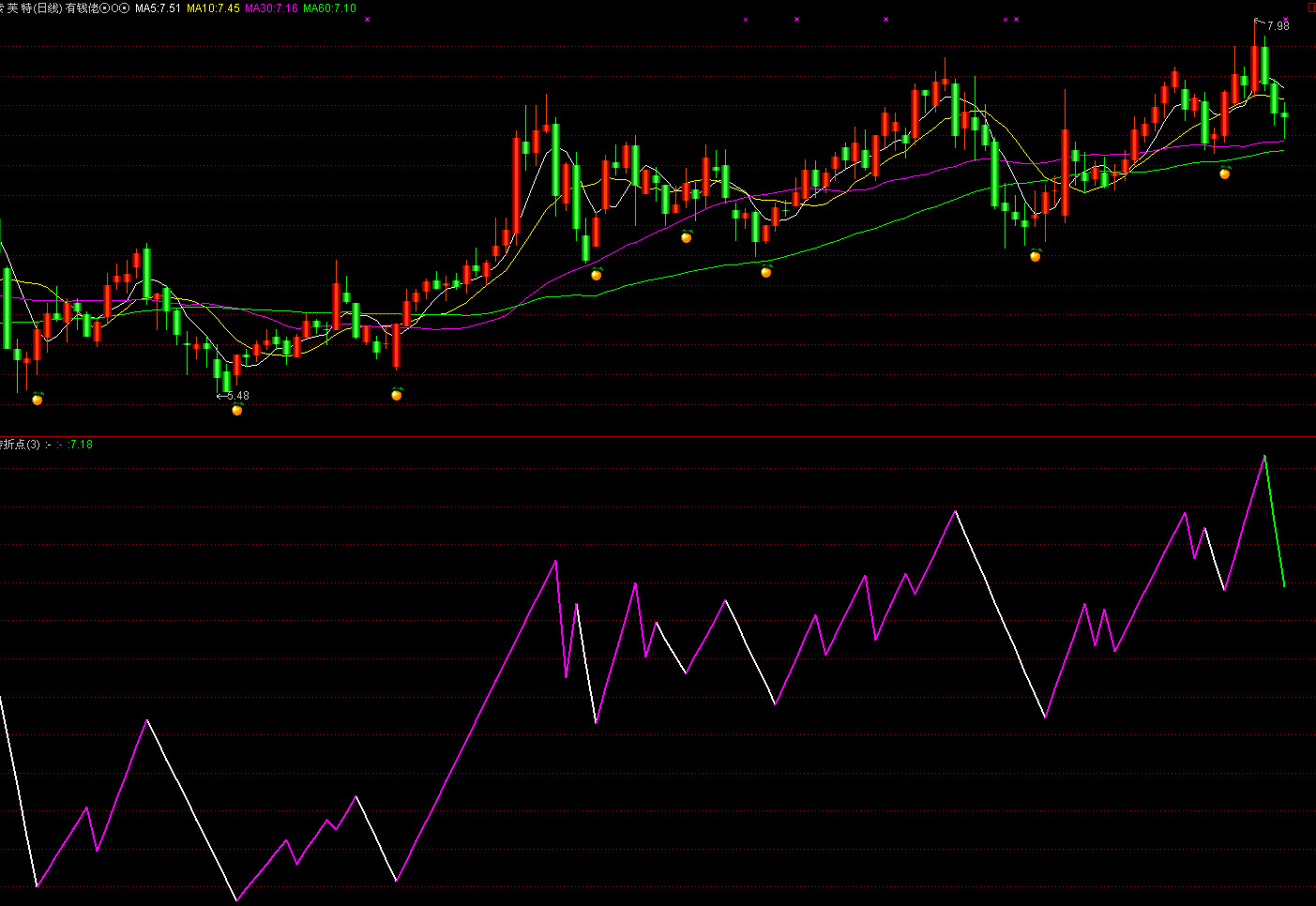This screenshot has height=906, width=1316.
Task: Click the peach signal marker beside the 5.48 label
Action: (236, 409)
